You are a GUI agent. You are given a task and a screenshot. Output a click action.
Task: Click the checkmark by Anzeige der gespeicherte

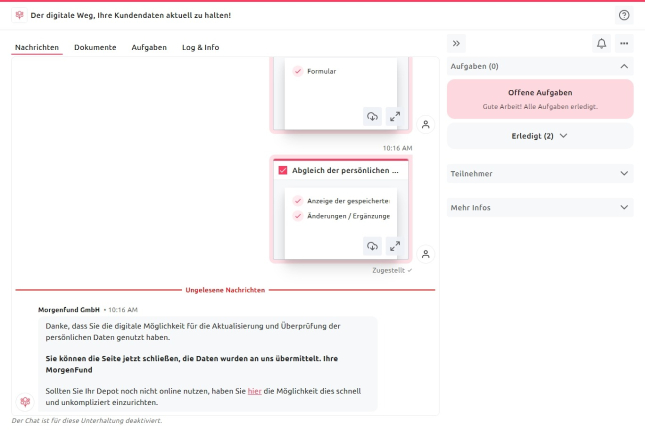tap(298, 201)
